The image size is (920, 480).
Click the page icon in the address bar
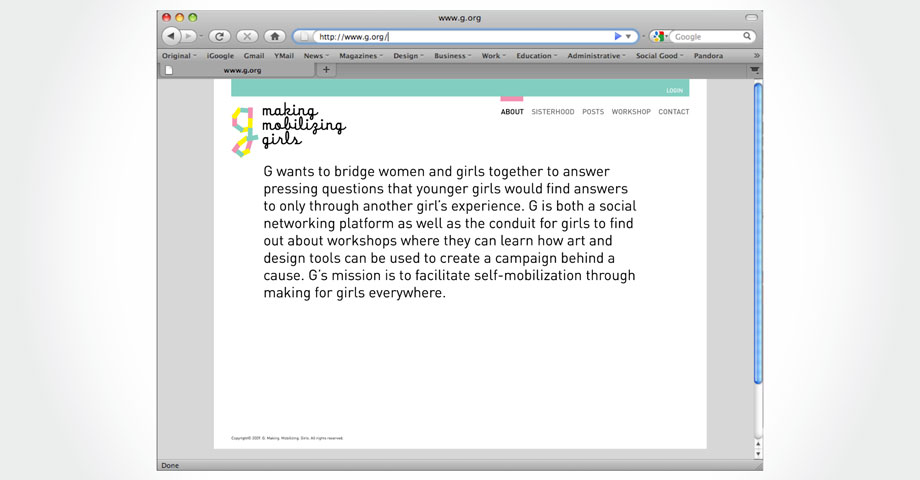click(x=304, y=36)
